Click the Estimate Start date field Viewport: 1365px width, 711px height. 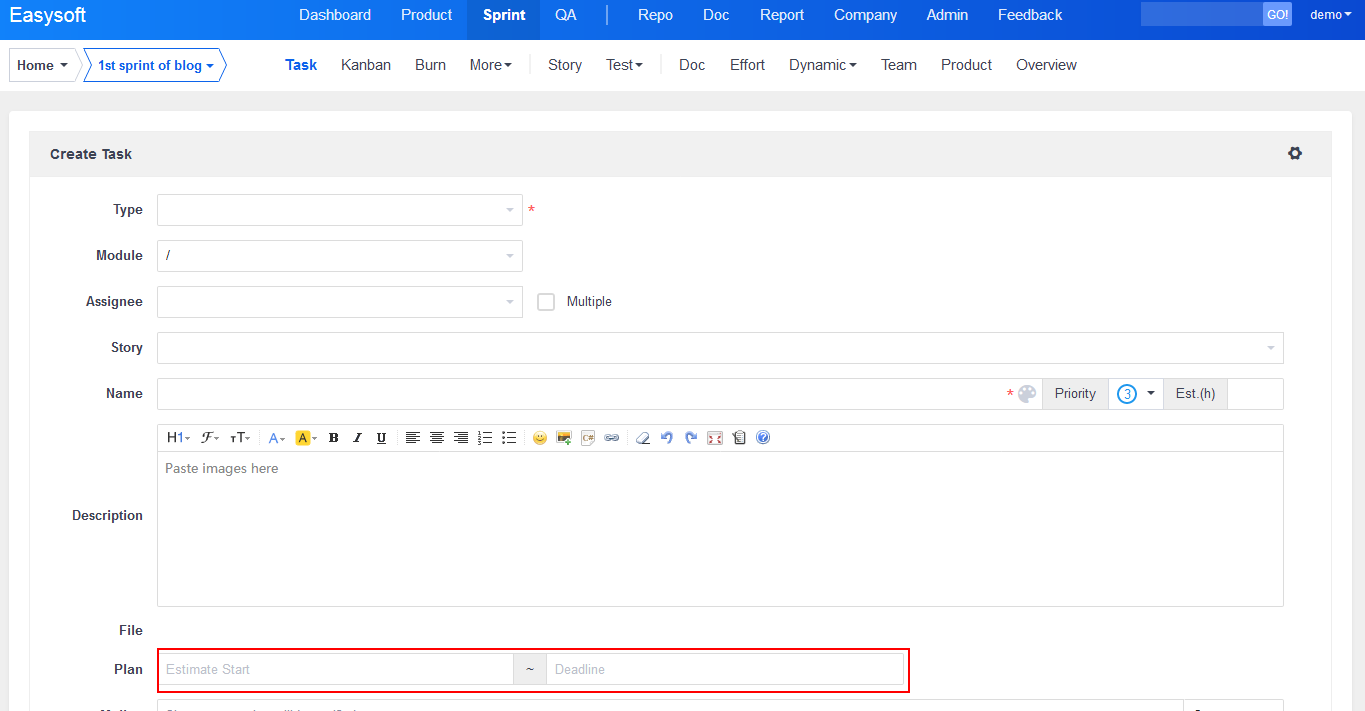[336, 669]
